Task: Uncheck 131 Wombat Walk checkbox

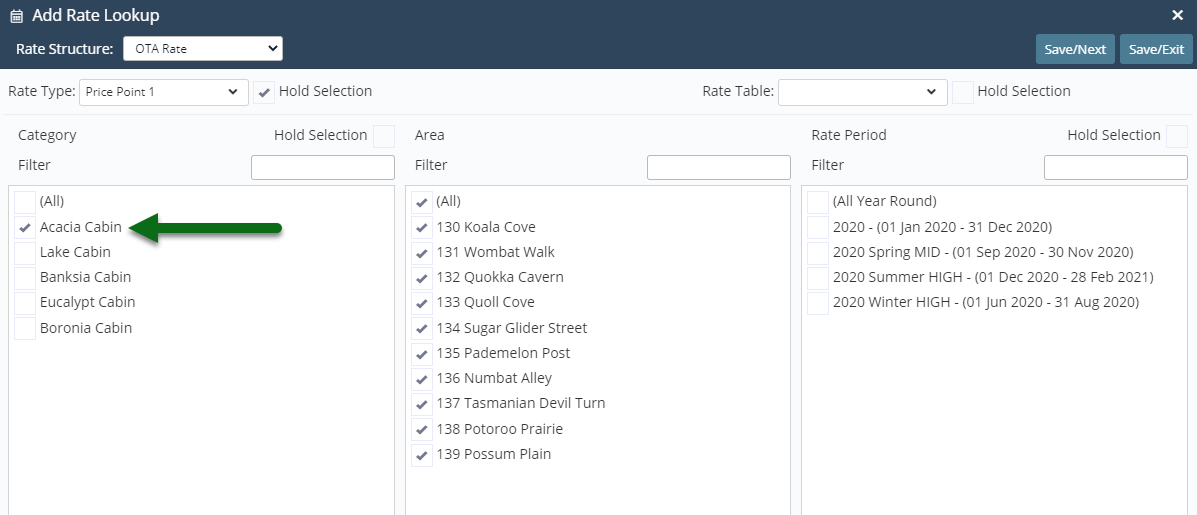Action: coord(422,253)
